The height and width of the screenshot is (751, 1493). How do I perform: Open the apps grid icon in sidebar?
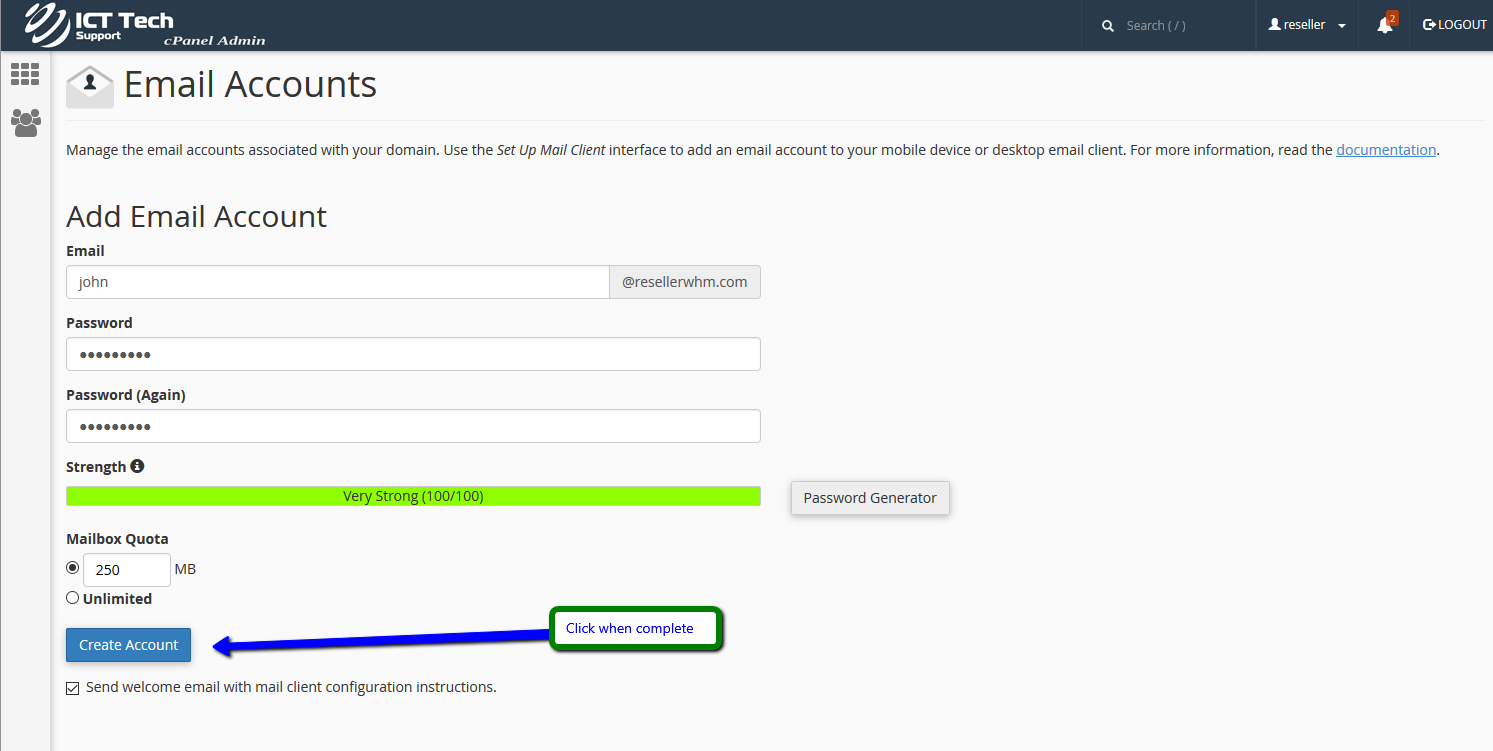[25, 74]
